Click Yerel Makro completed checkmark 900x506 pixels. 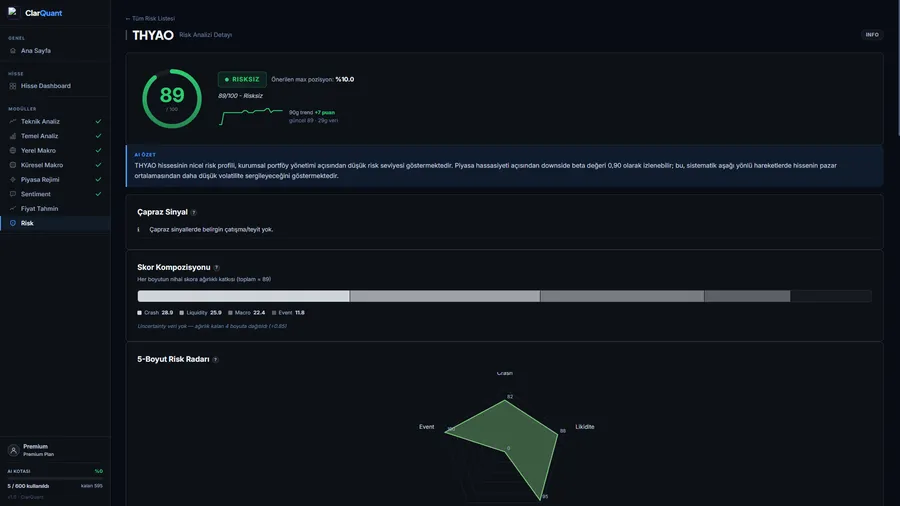pos(98,150)
